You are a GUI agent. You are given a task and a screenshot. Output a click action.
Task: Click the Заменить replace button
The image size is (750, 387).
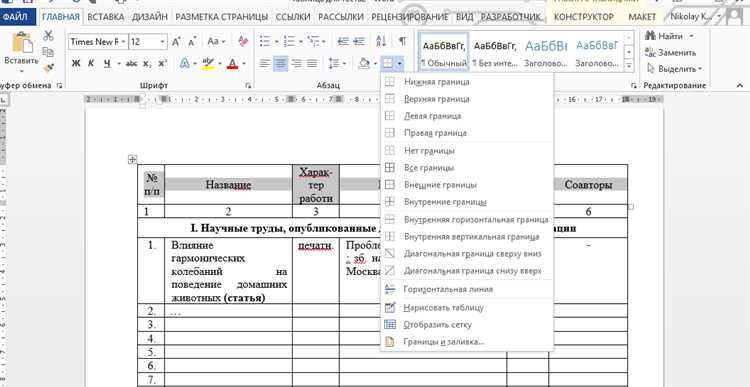tap(671, 53)
